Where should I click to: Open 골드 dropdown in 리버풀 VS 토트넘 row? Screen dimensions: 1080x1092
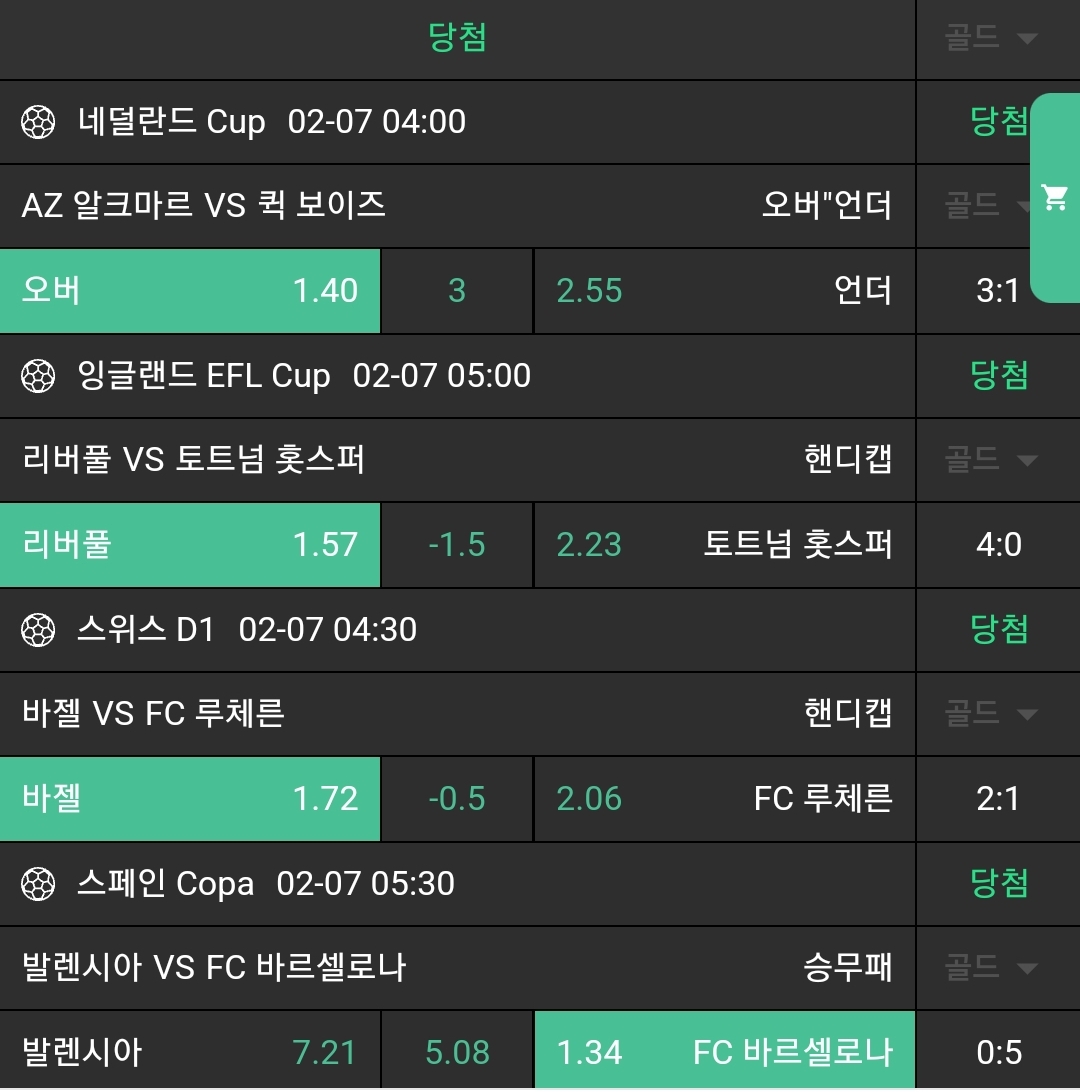pyautogui.click(x=990, y=460)
